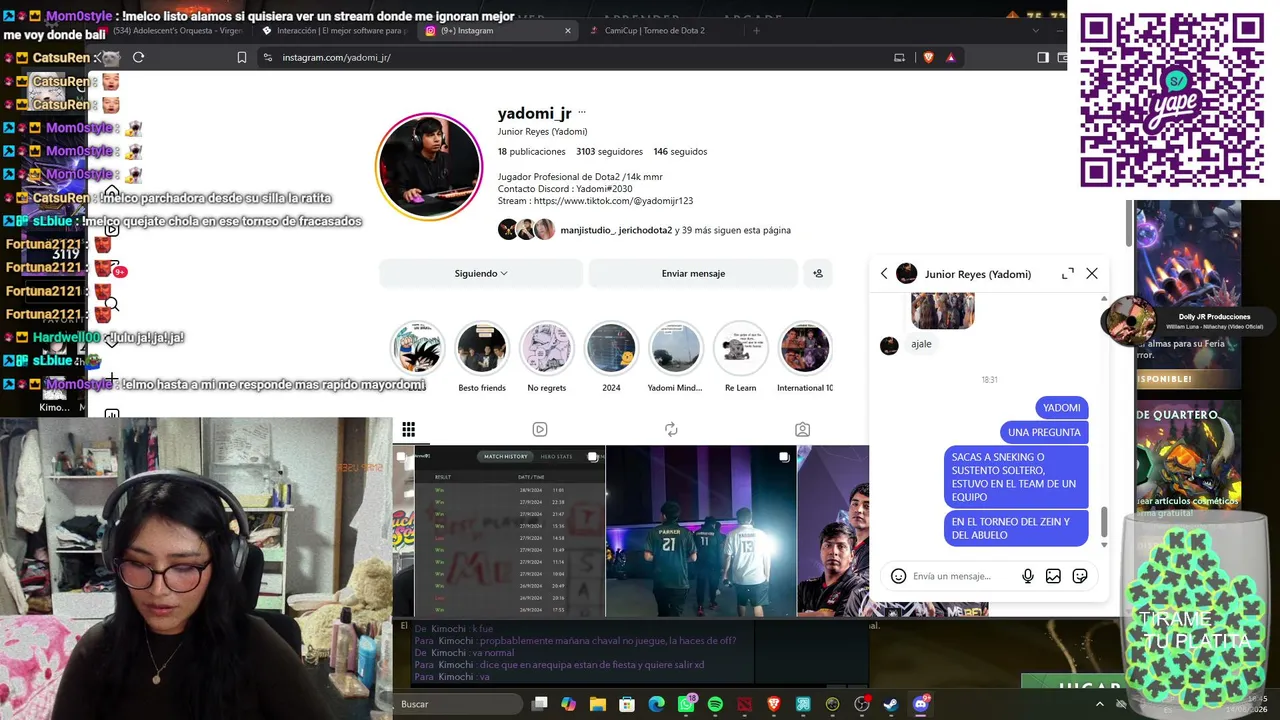Switch to the posts grid tab
Viewport: 1280px width, 720px height.
[x=408, y=429]
